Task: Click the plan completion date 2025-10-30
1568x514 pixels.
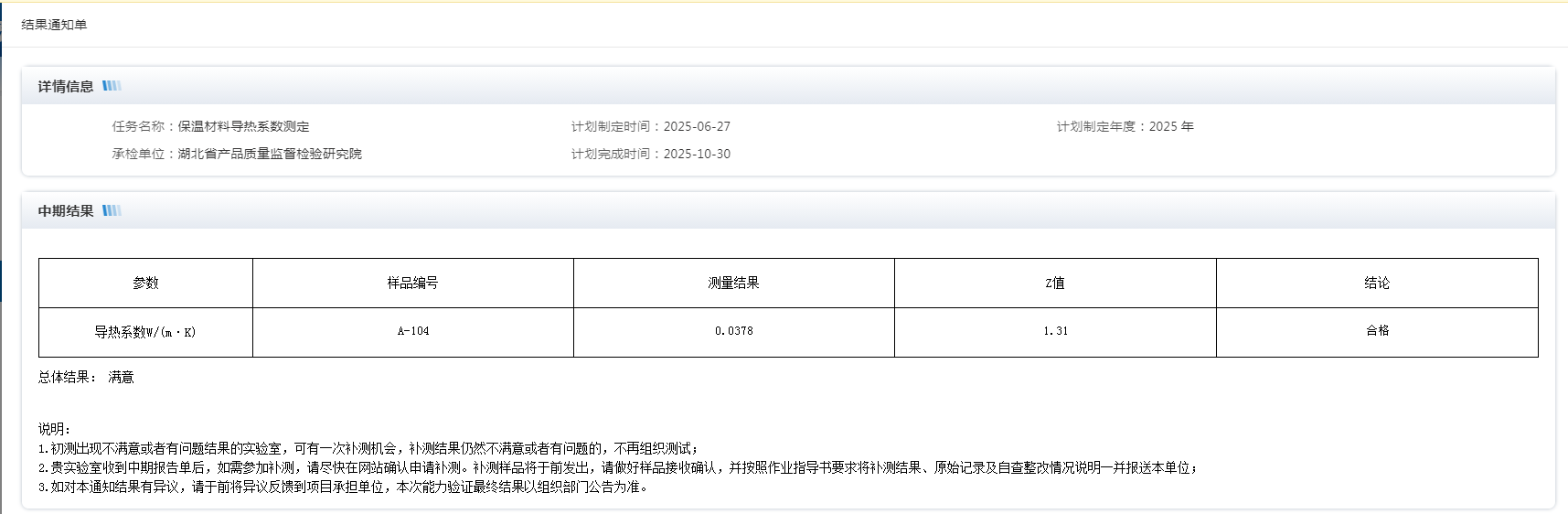Action: [x=697, y=154]
